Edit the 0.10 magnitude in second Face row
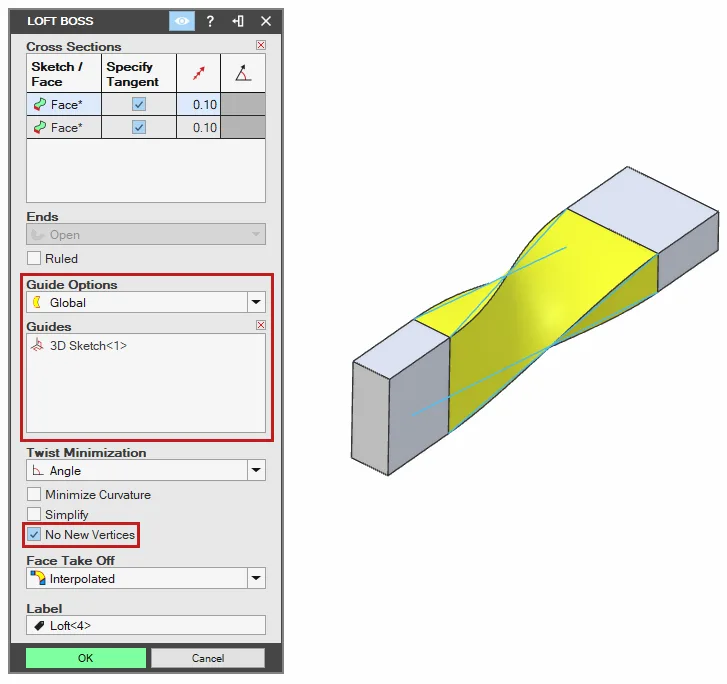 coord(198,128)
